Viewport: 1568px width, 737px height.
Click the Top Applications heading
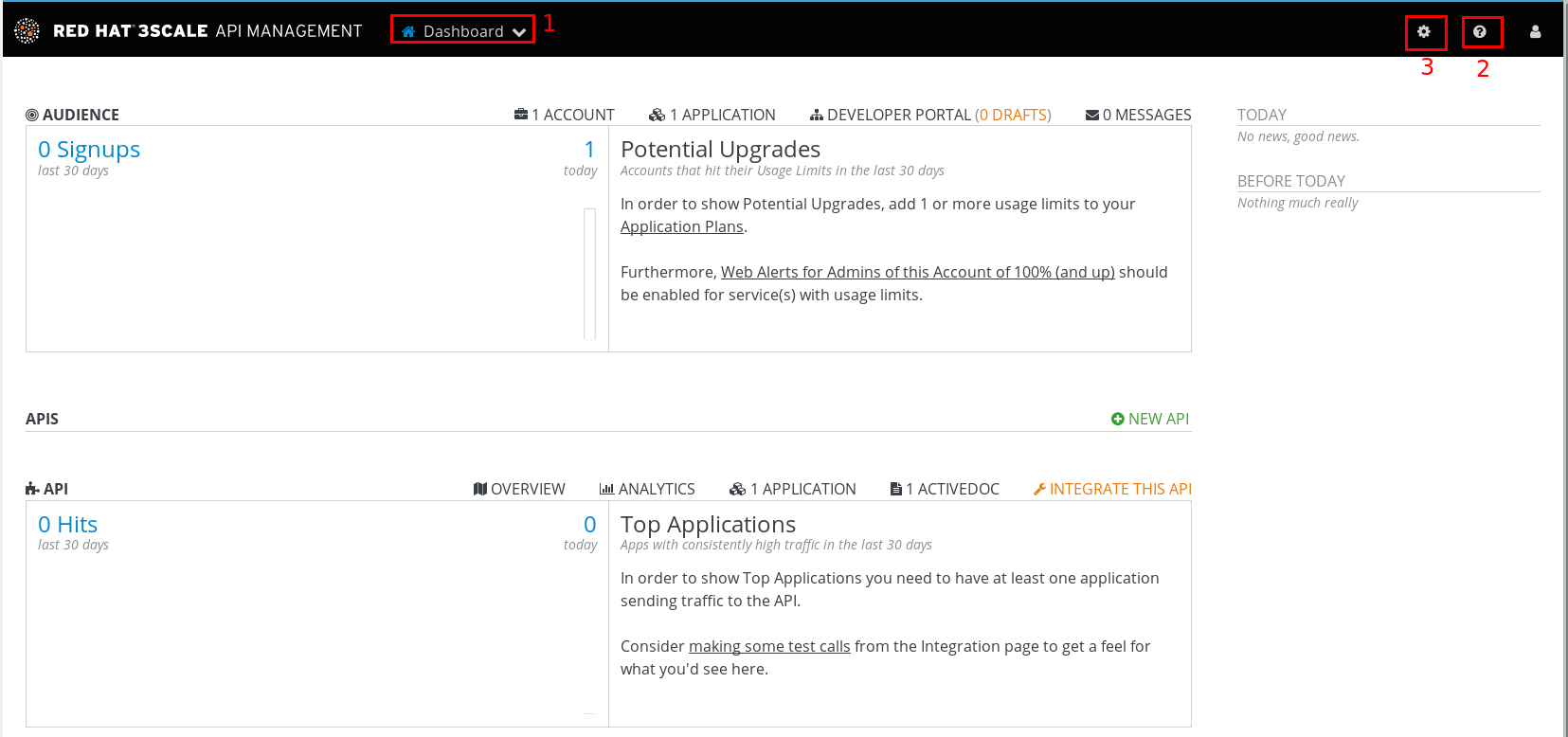click(708, 525)
